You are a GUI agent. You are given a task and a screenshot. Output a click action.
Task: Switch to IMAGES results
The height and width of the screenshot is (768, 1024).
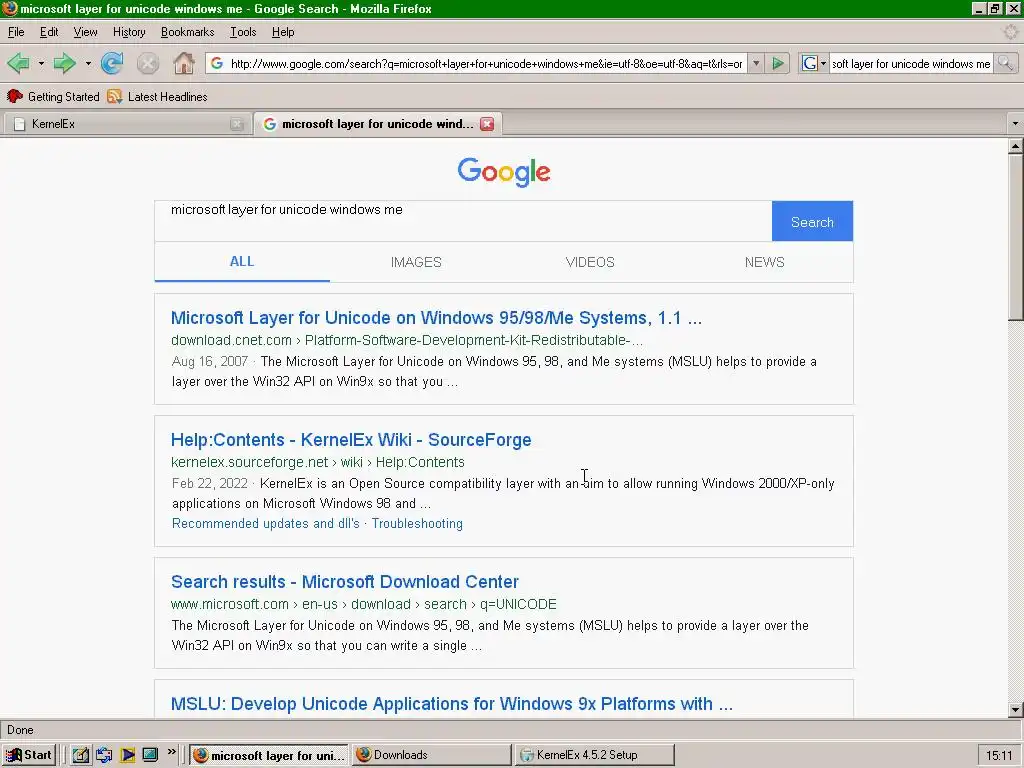point(416,262)
